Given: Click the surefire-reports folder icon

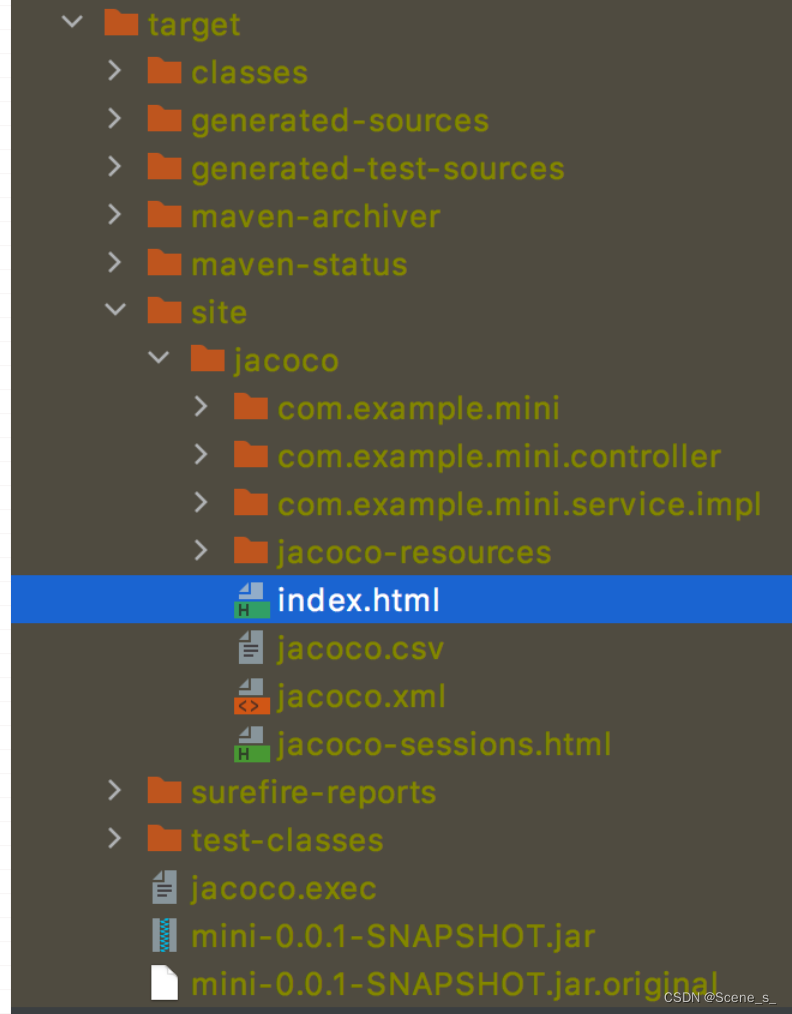Looking at the screenshot, I should tap(164, 790).
